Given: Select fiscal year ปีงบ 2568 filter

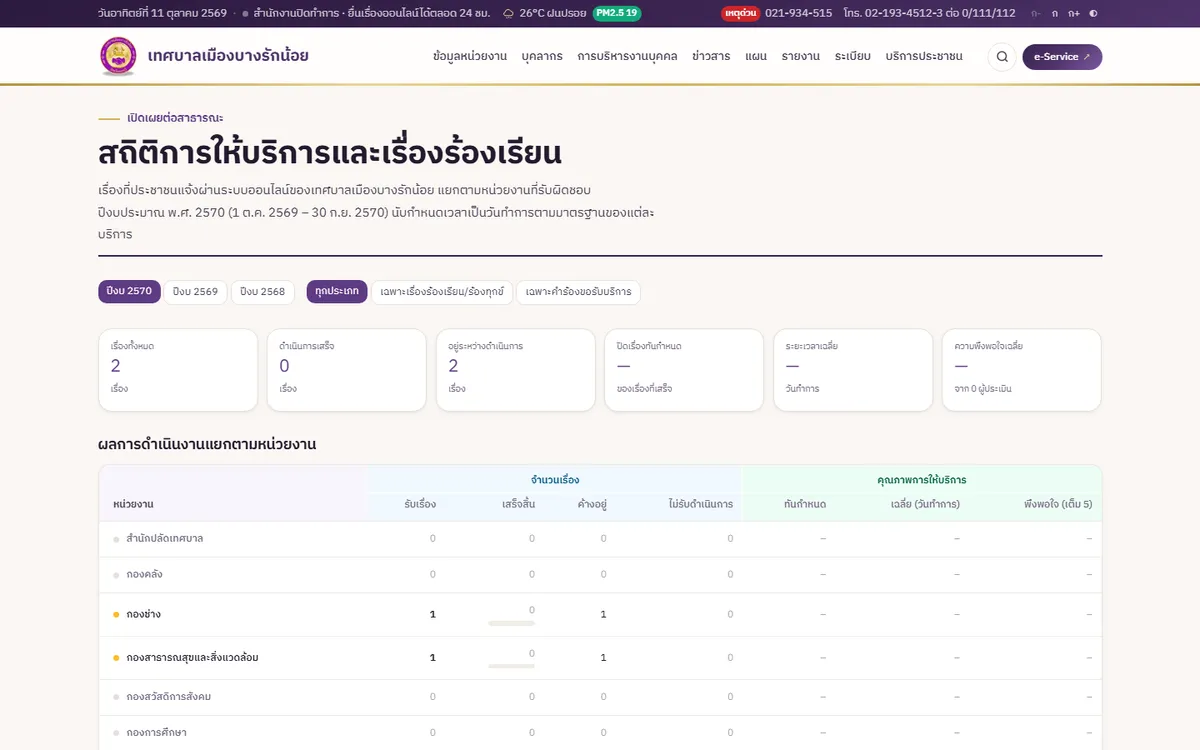Looking at the screenshot, I should 262,292.
